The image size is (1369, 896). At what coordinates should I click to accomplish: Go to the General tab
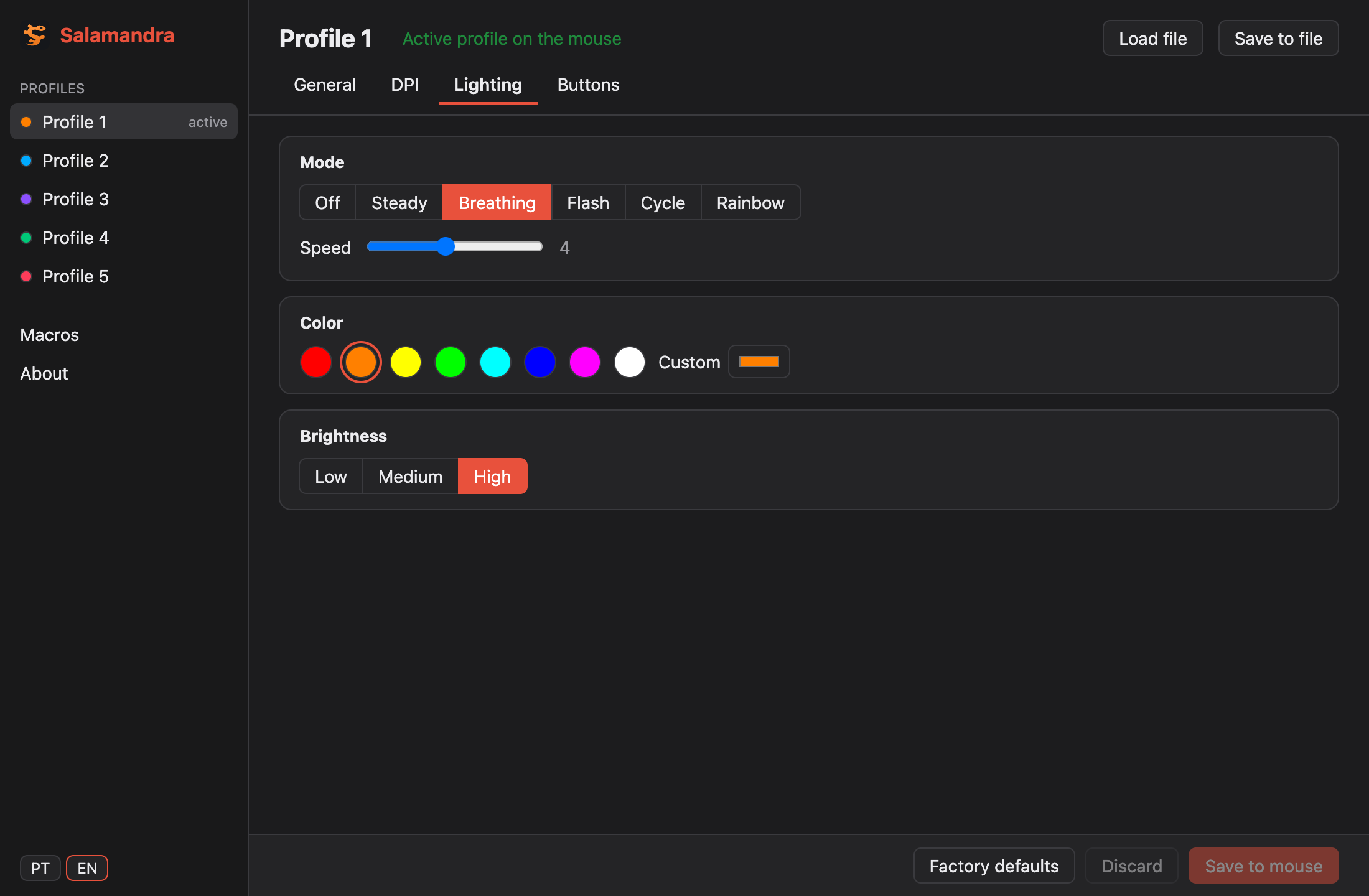pyautogui.click(x=325, y=85)
